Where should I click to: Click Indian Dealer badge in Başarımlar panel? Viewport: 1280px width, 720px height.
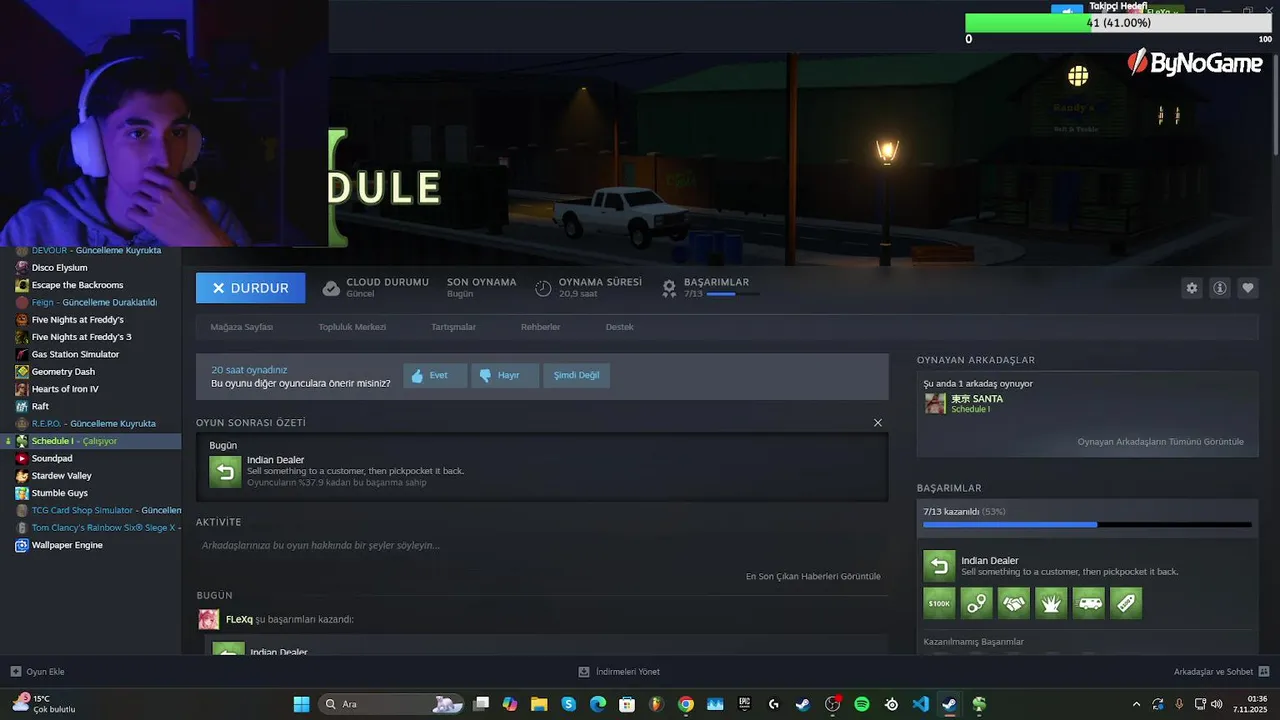coord(939,566)
